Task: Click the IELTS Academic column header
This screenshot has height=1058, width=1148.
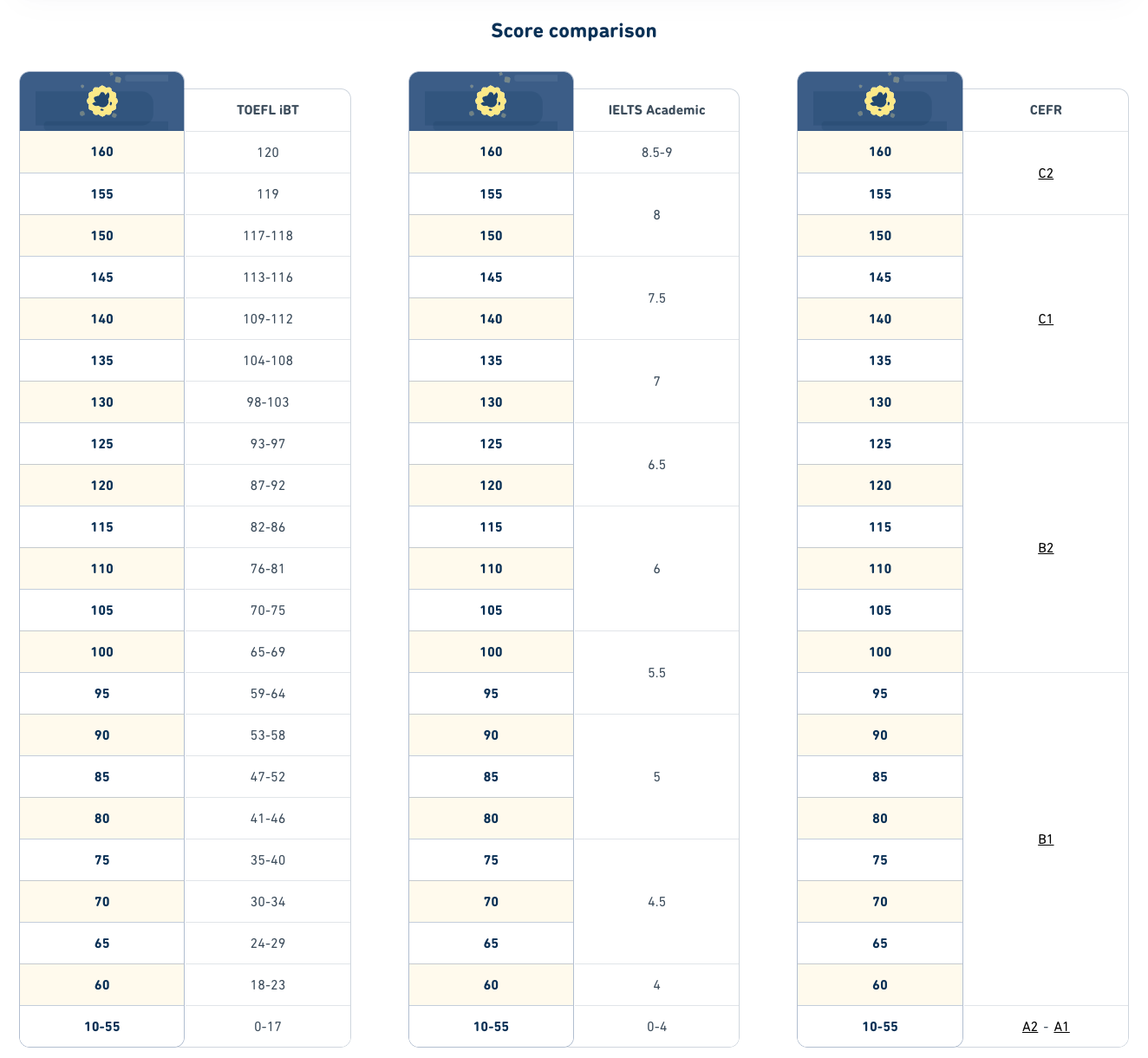Action: coord(656,110)
